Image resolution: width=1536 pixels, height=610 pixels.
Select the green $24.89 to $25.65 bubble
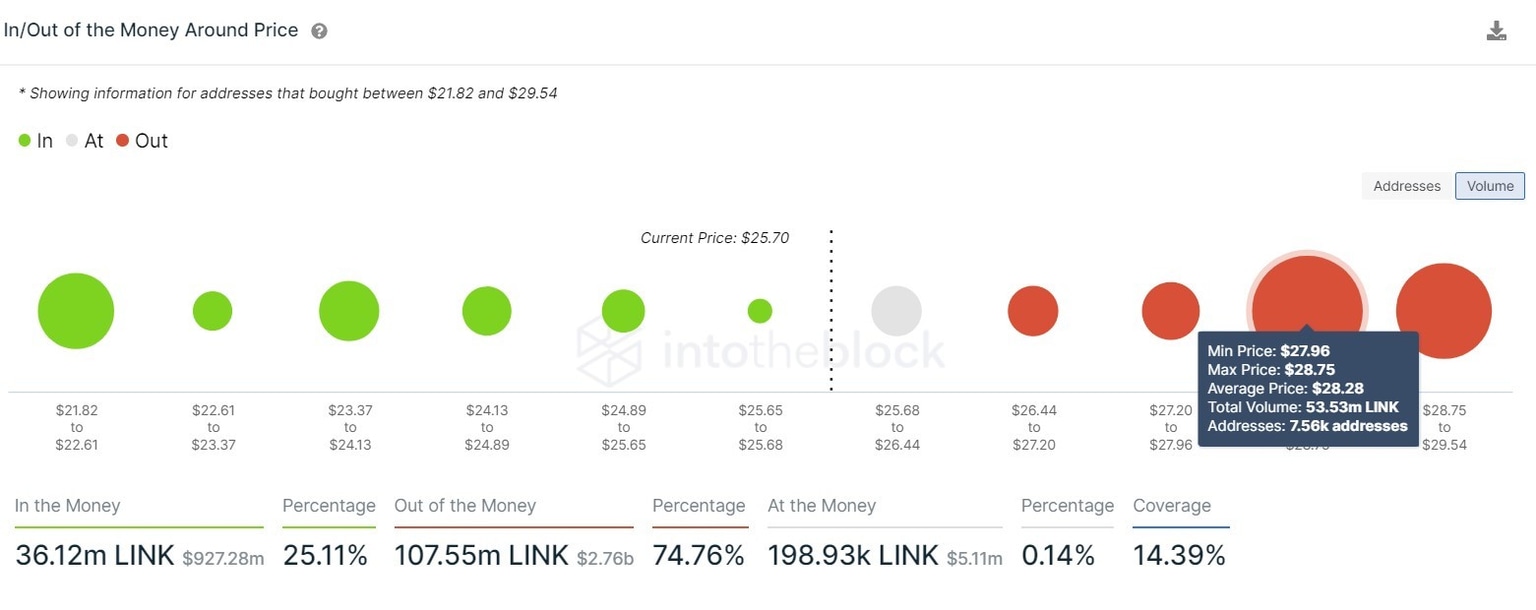coord(623,311)
